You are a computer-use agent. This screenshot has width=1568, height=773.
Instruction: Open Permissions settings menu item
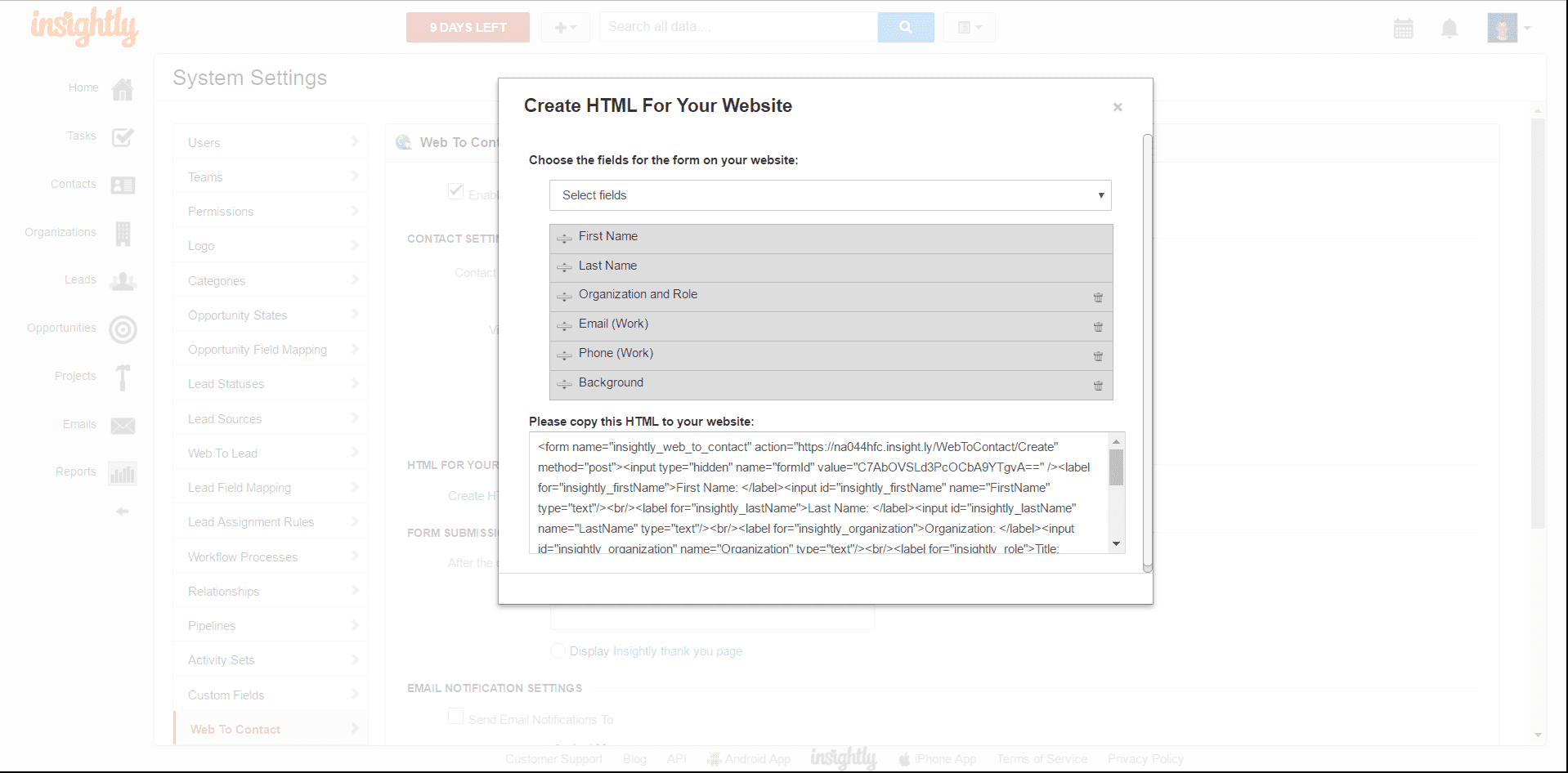(x=271, y=211)
